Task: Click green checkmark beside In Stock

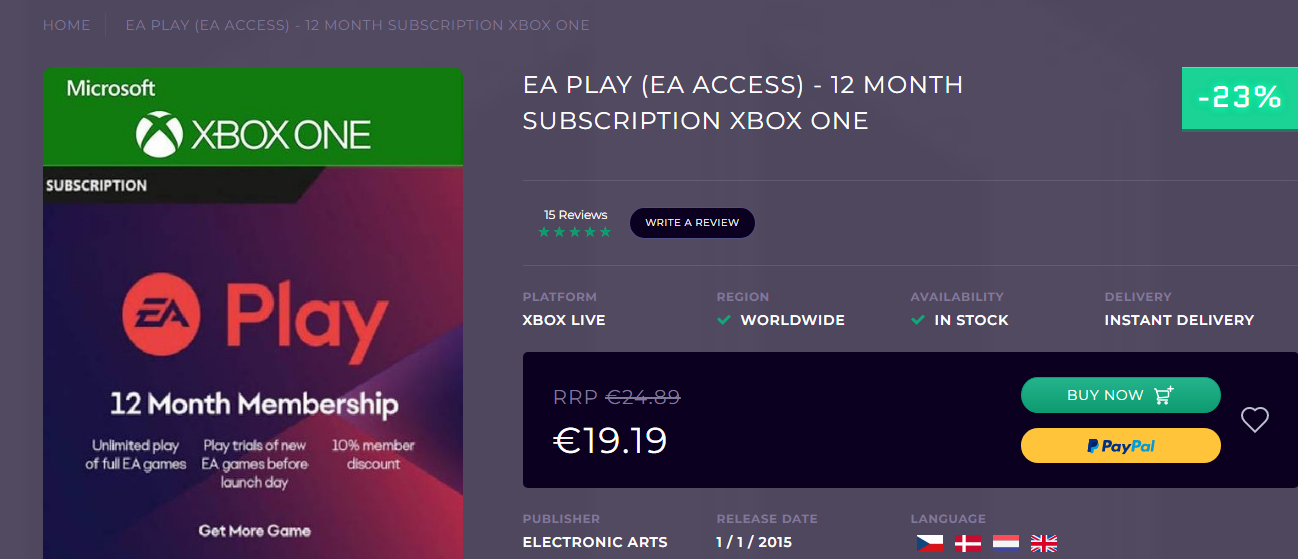Action: (x=917, y=320)
